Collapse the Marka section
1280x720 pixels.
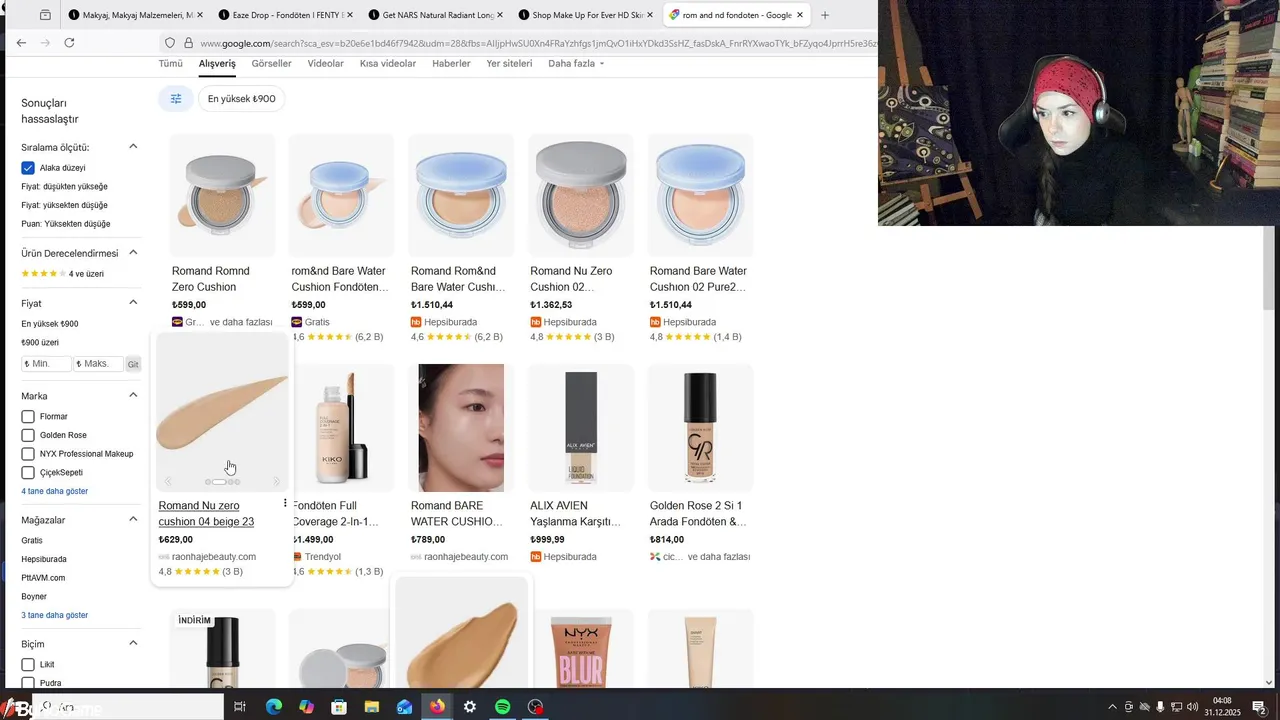[x=133, y=396]
